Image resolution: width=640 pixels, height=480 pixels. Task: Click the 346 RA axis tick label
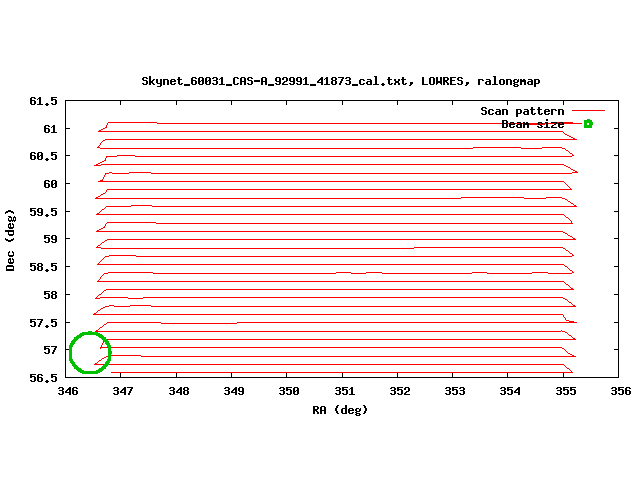coord(68,391)
